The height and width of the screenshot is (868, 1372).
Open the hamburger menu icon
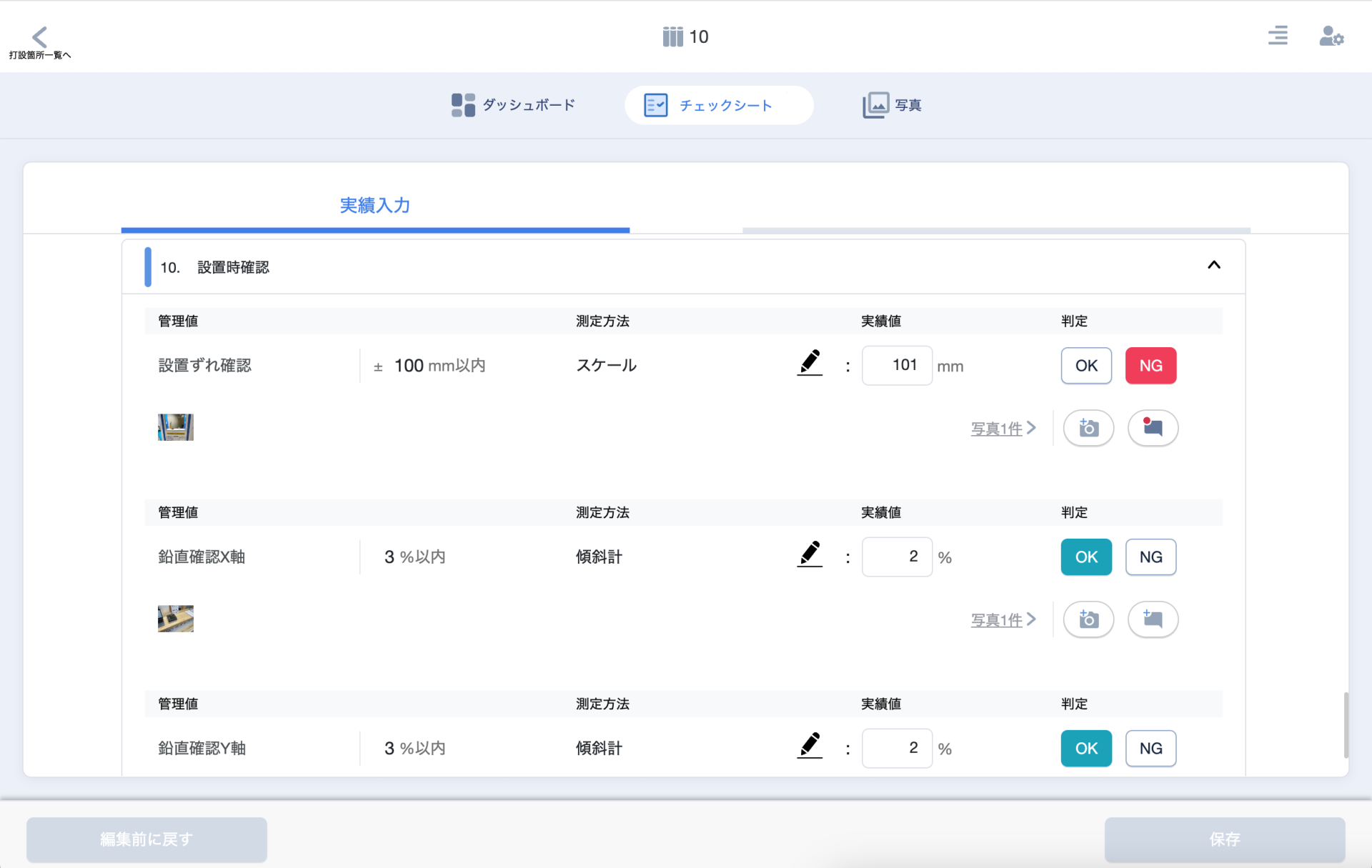pos(1277,36)
